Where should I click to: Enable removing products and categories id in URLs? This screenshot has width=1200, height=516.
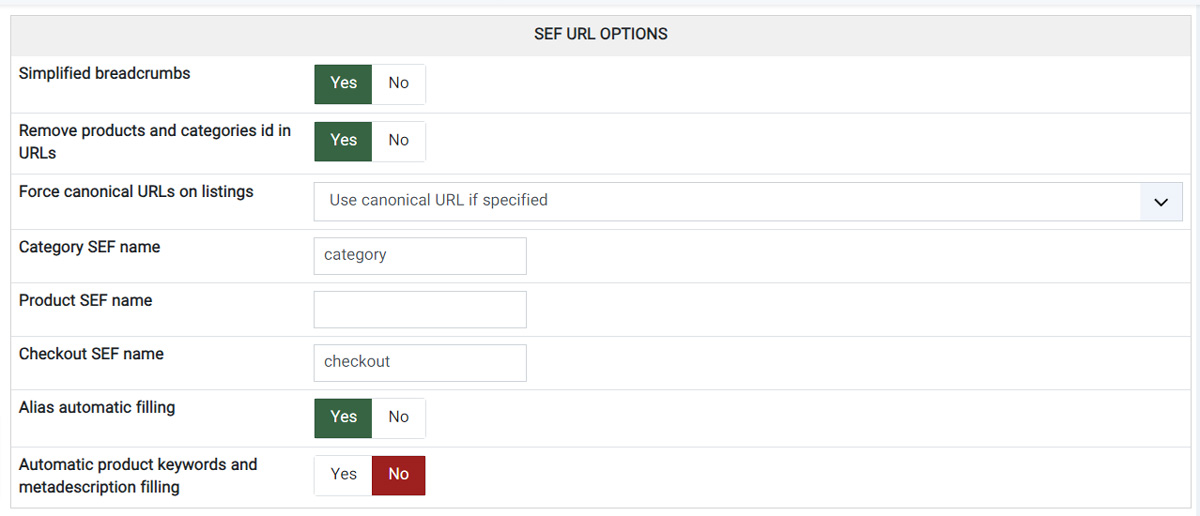[x=343, y=141]
